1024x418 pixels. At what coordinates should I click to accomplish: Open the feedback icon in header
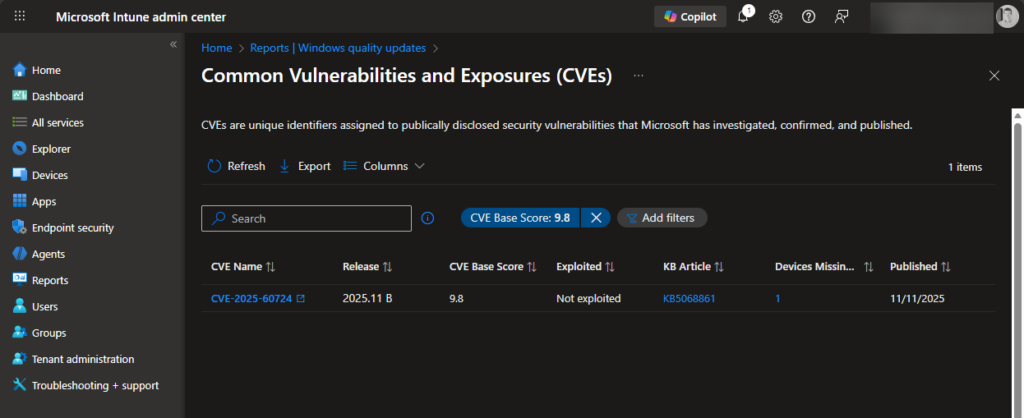[x=842, y=17]
